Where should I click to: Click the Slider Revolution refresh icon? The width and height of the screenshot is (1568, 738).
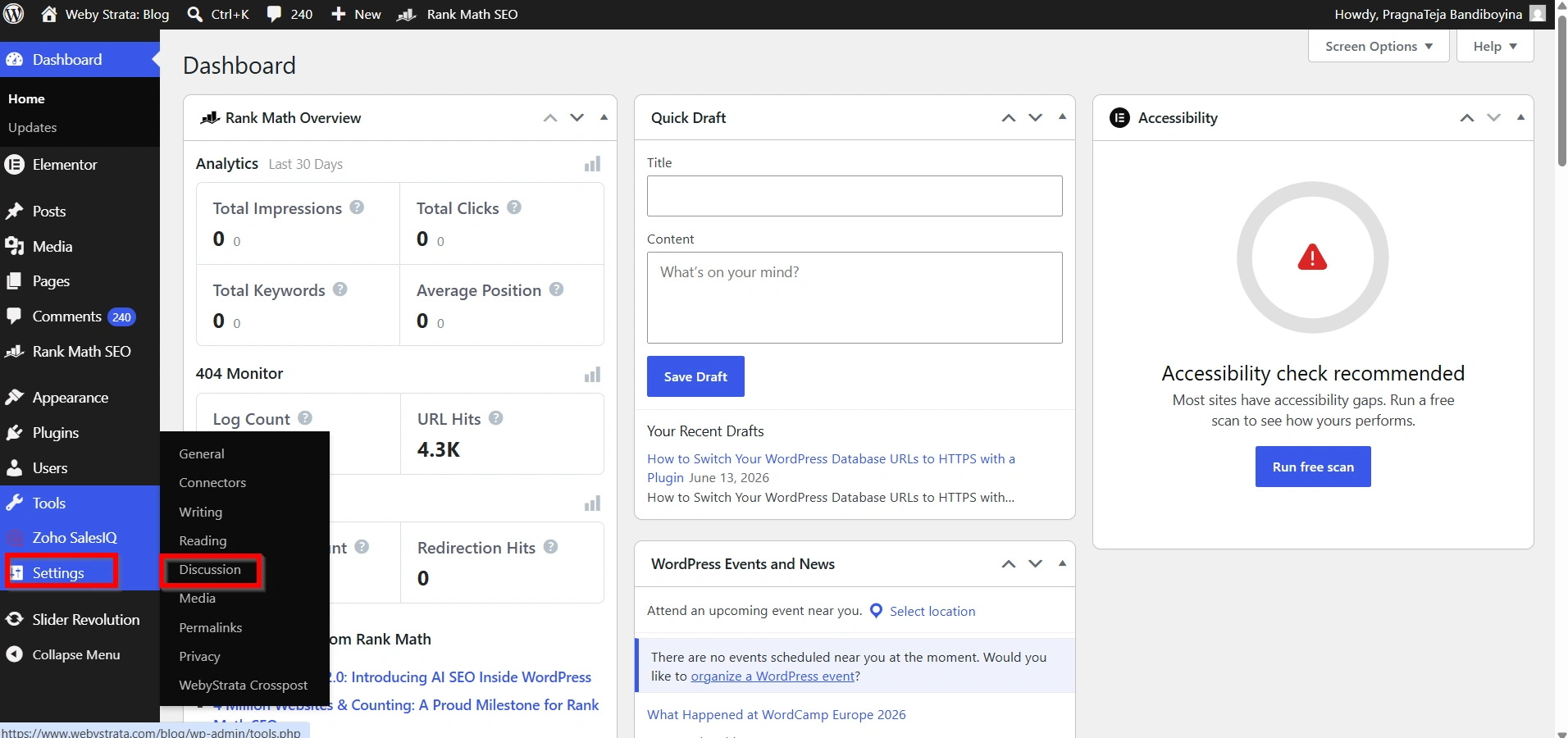point(14,619)
